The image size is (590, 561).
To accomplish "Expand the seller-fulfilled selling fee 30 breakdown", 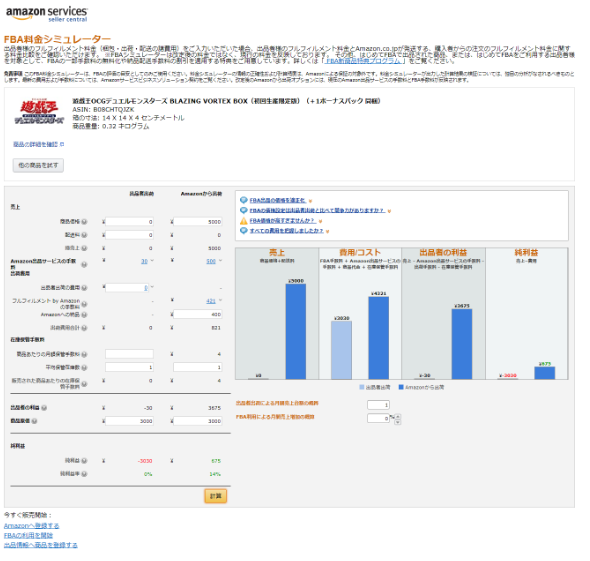I will point(152,261).
